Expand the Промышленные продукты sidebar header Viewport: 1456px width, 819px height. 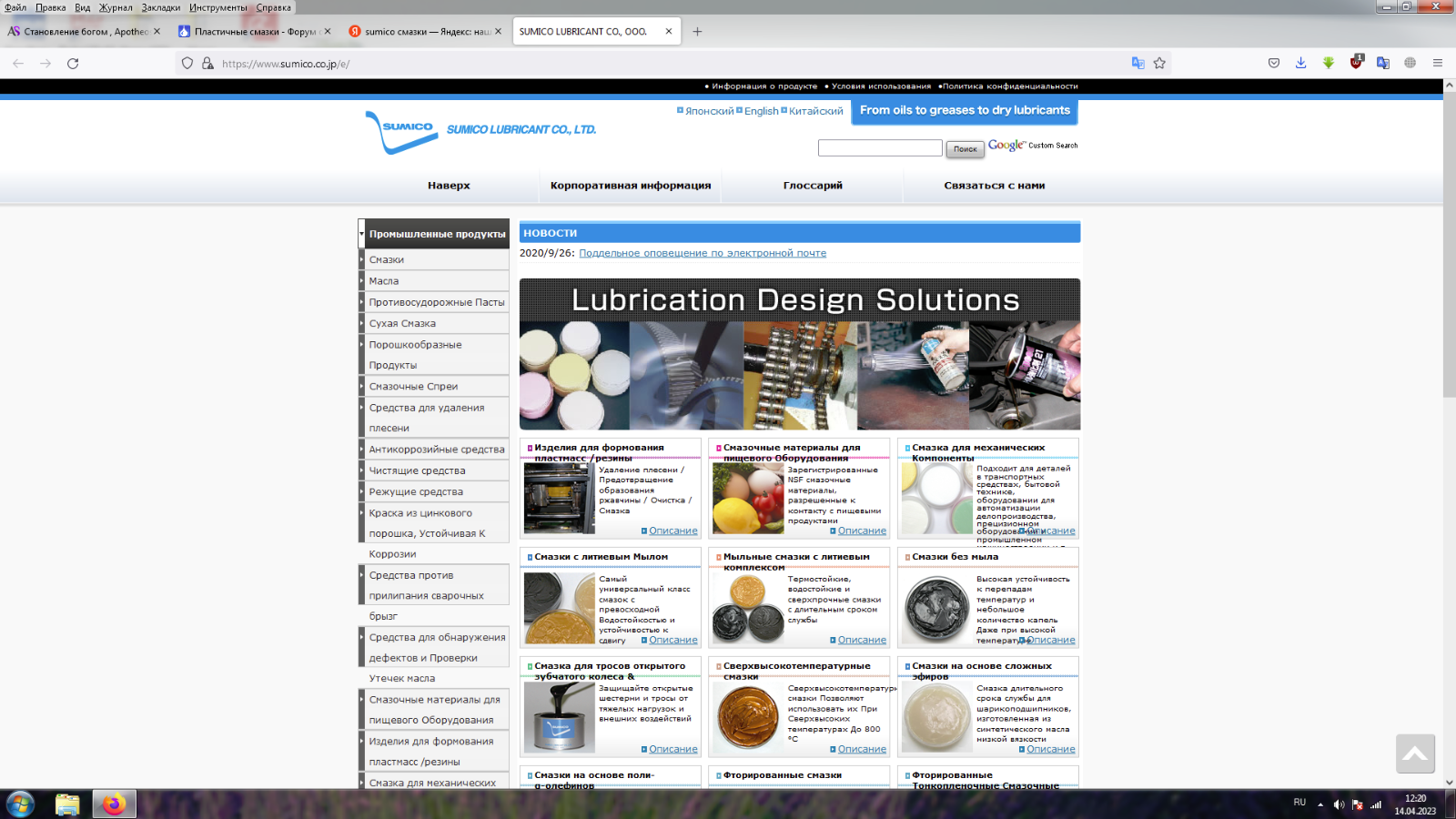click(434, 234)
